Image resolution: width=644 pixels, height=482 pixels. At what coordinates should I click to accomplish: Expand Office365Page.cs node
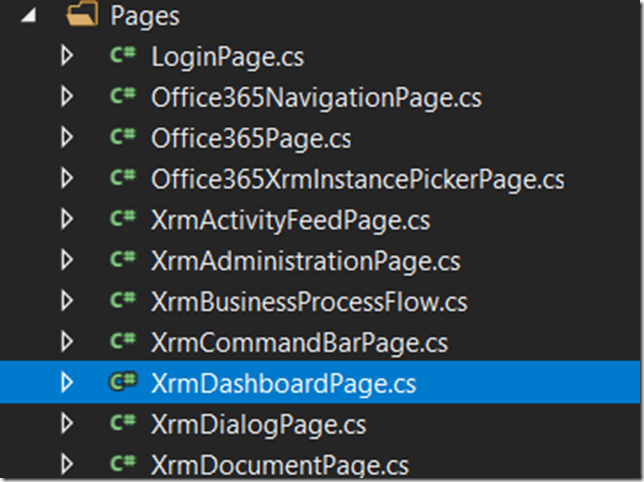coord(67,137)
